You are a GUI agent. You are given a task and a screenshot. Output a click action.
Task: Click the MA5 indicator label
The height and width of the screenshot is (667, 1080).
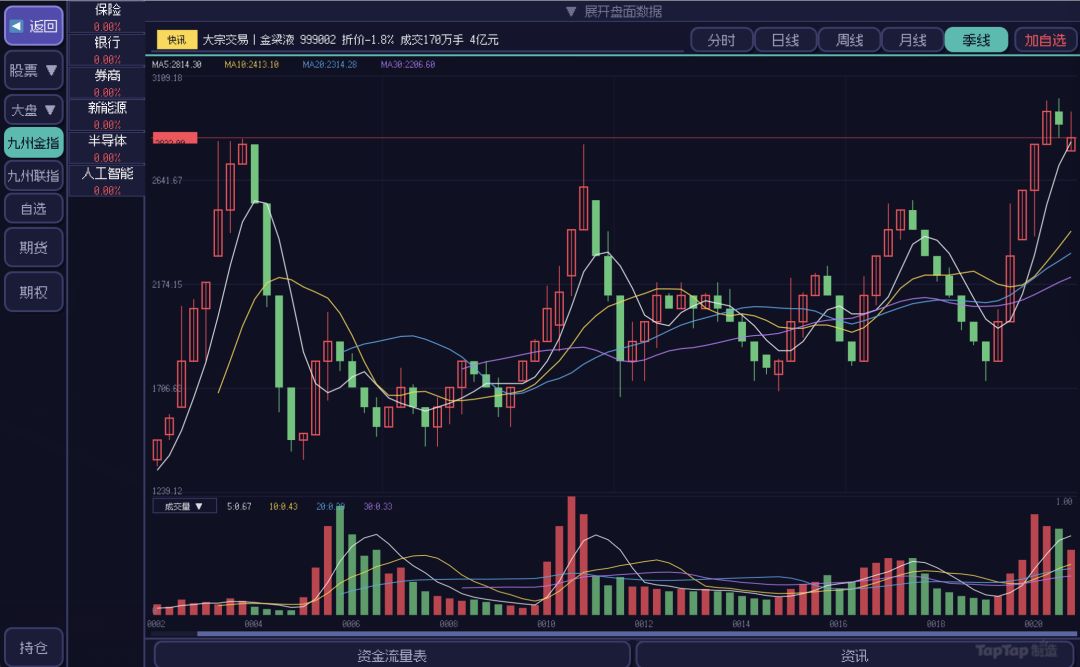click(x=177, y=65)
